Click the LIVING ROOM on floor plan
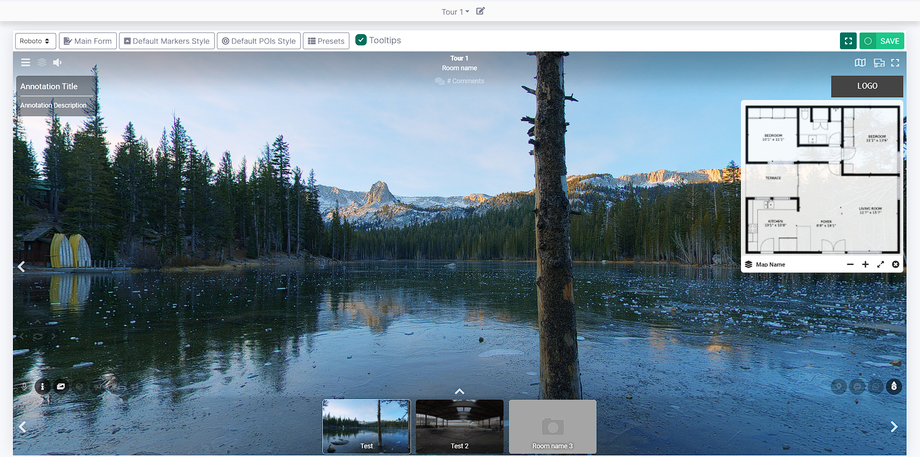 pos(870,209)
